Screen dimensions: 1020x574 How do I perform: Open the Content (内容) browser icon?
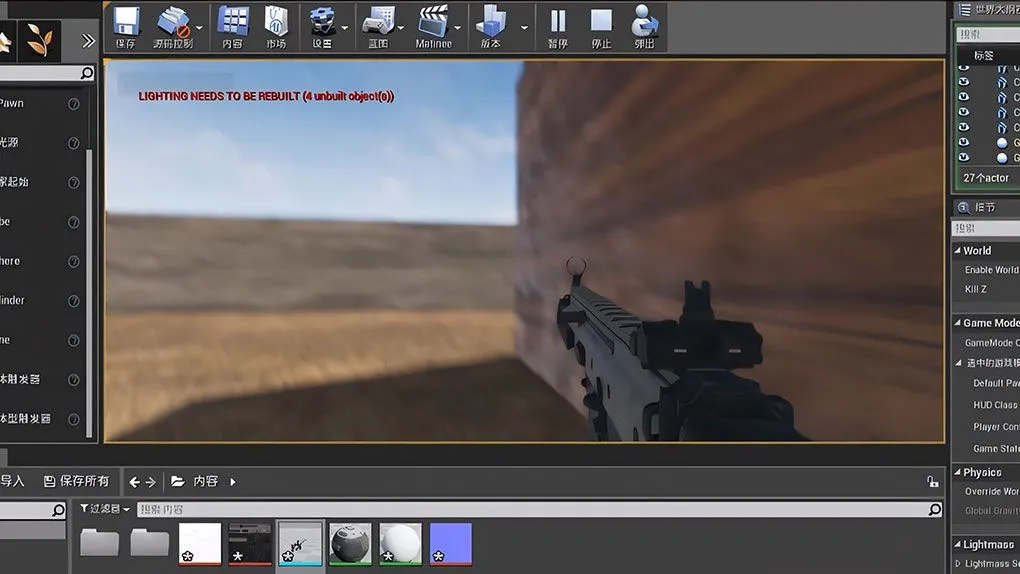pos(232,21)
